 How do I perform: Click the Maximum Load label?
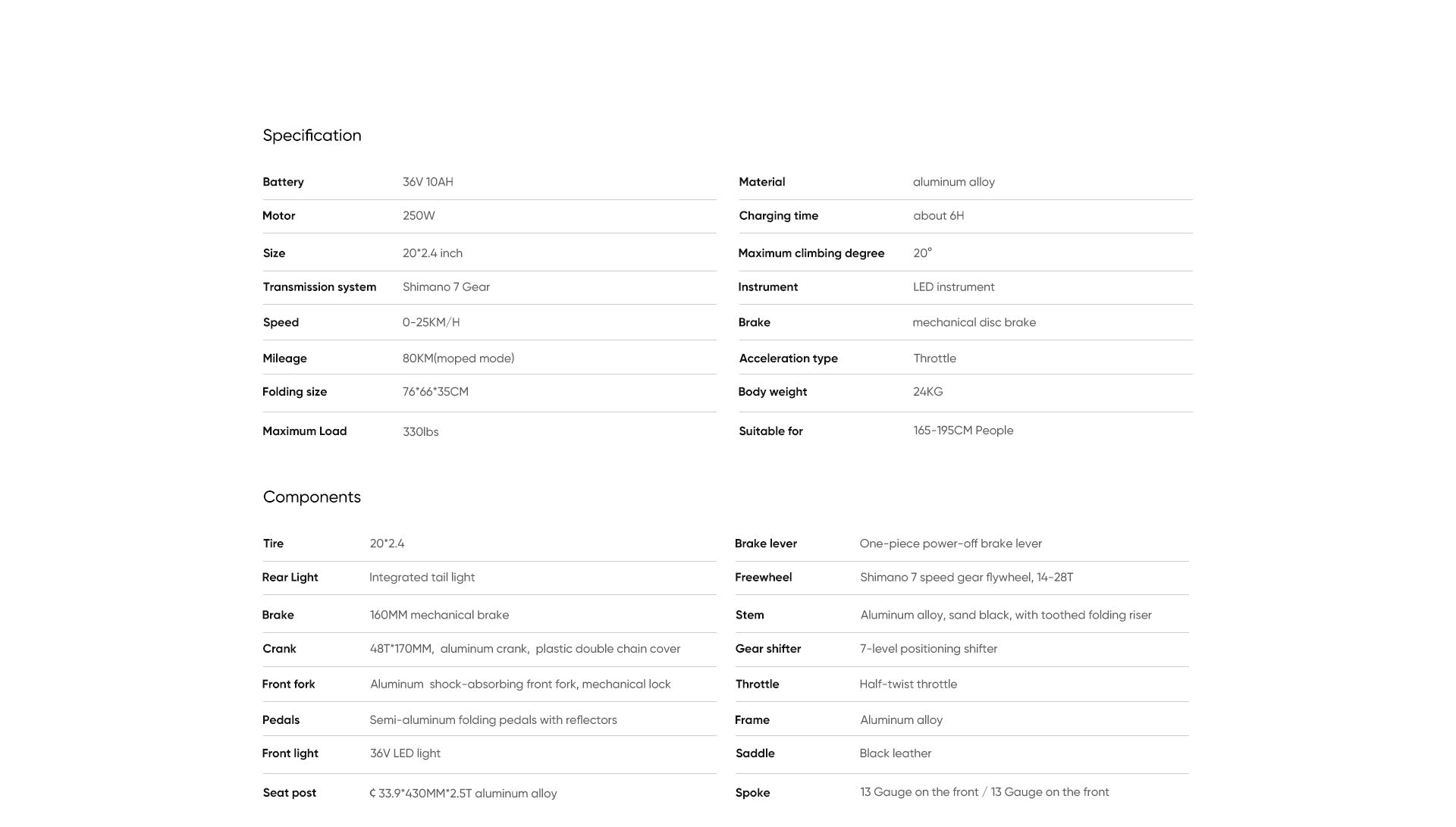pos(304,431)
